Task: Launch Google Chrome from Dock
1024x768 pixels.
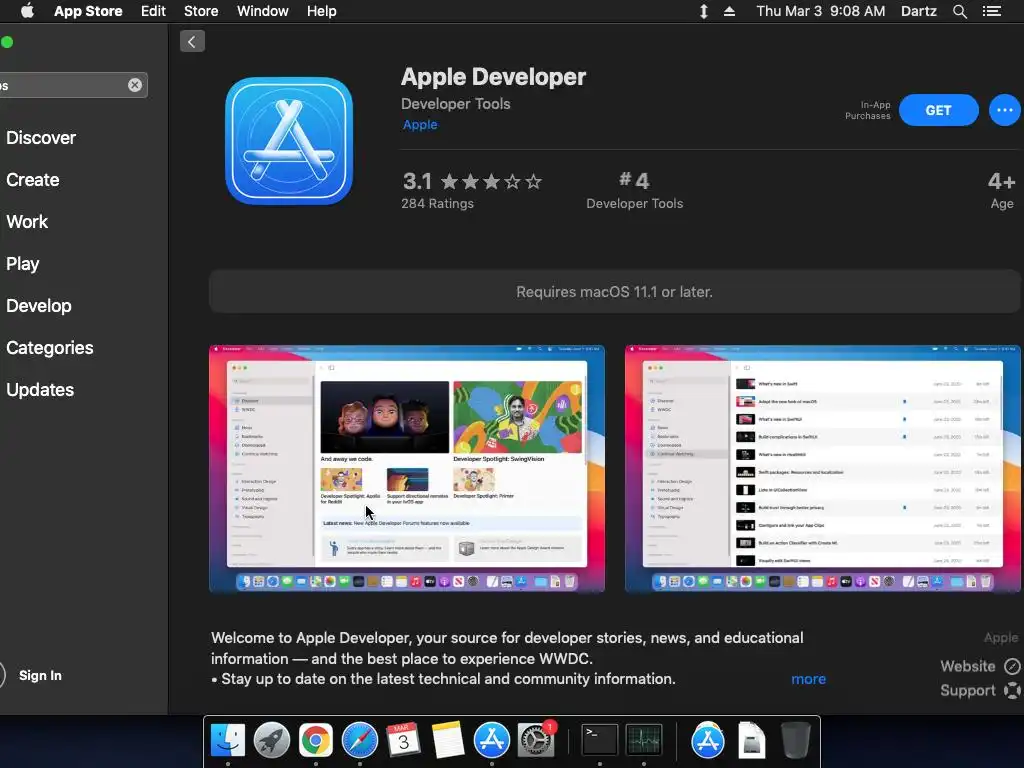Action: [x=315, y=741]
